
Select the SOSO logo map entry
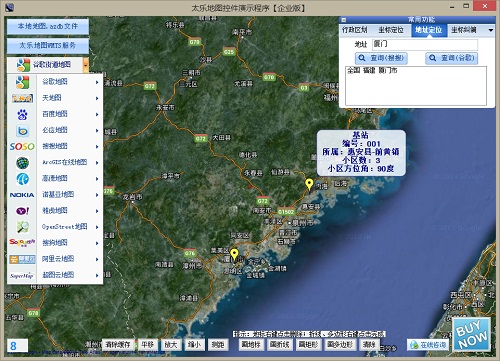(x=22, y=146)
